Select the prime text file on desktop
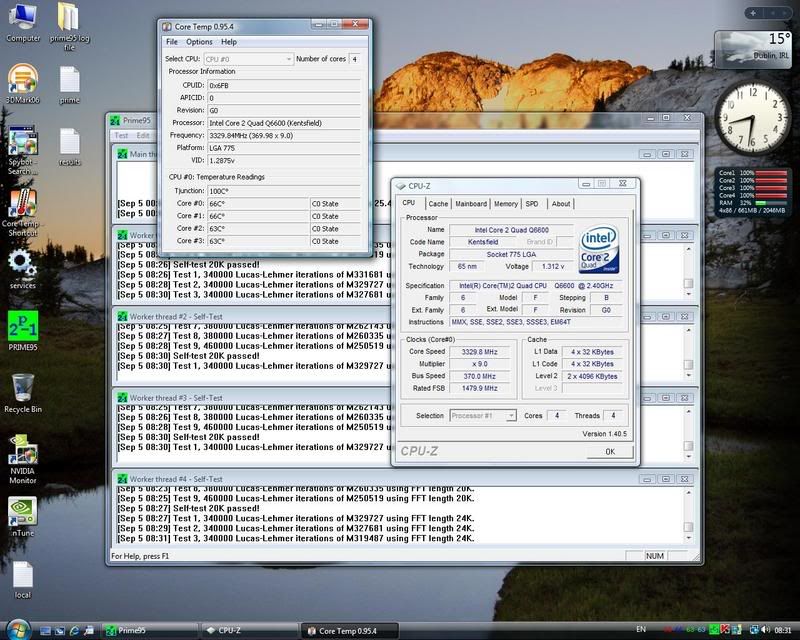The height and width of the screenshot is (640, 800). click(69, 85)
